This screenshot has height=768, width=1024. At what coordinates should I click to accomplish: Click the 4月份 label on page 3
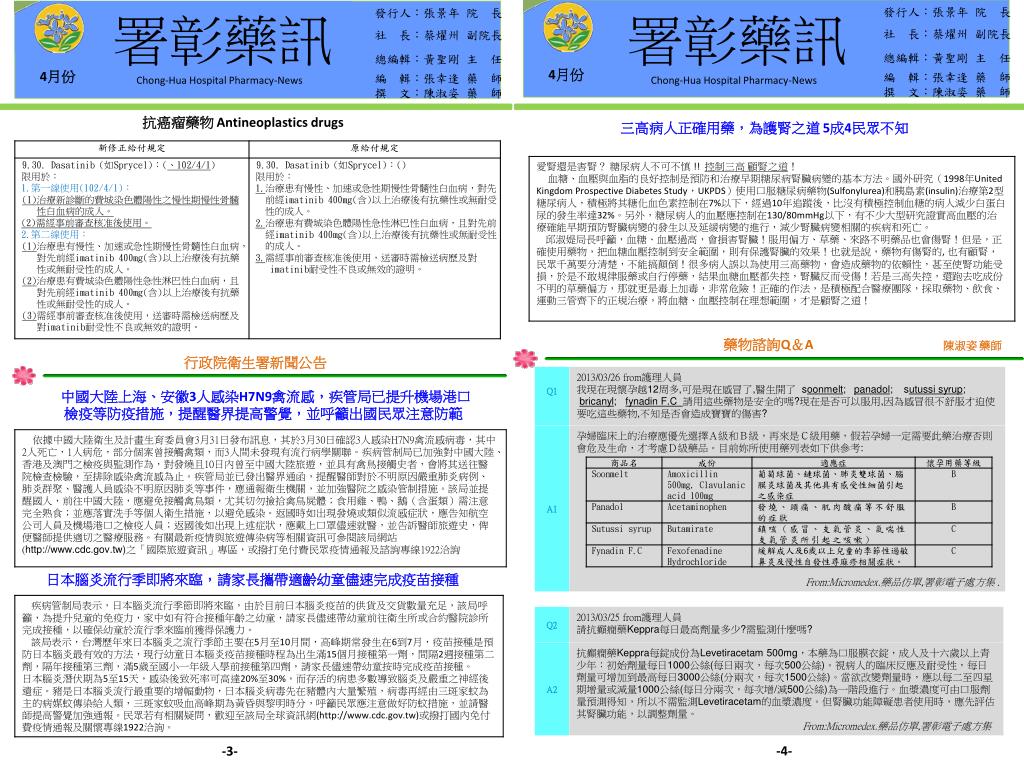(57, 76)
